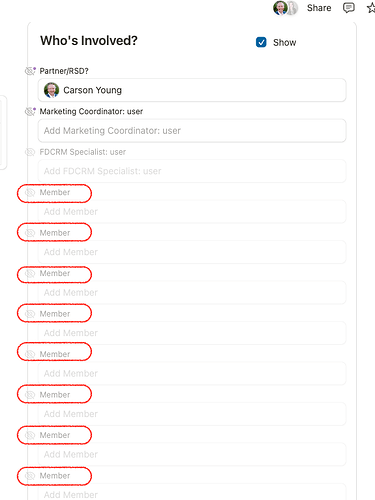
Task: Click the Add Marketing Coordinator: user field
Action: [x=192, y=131]
